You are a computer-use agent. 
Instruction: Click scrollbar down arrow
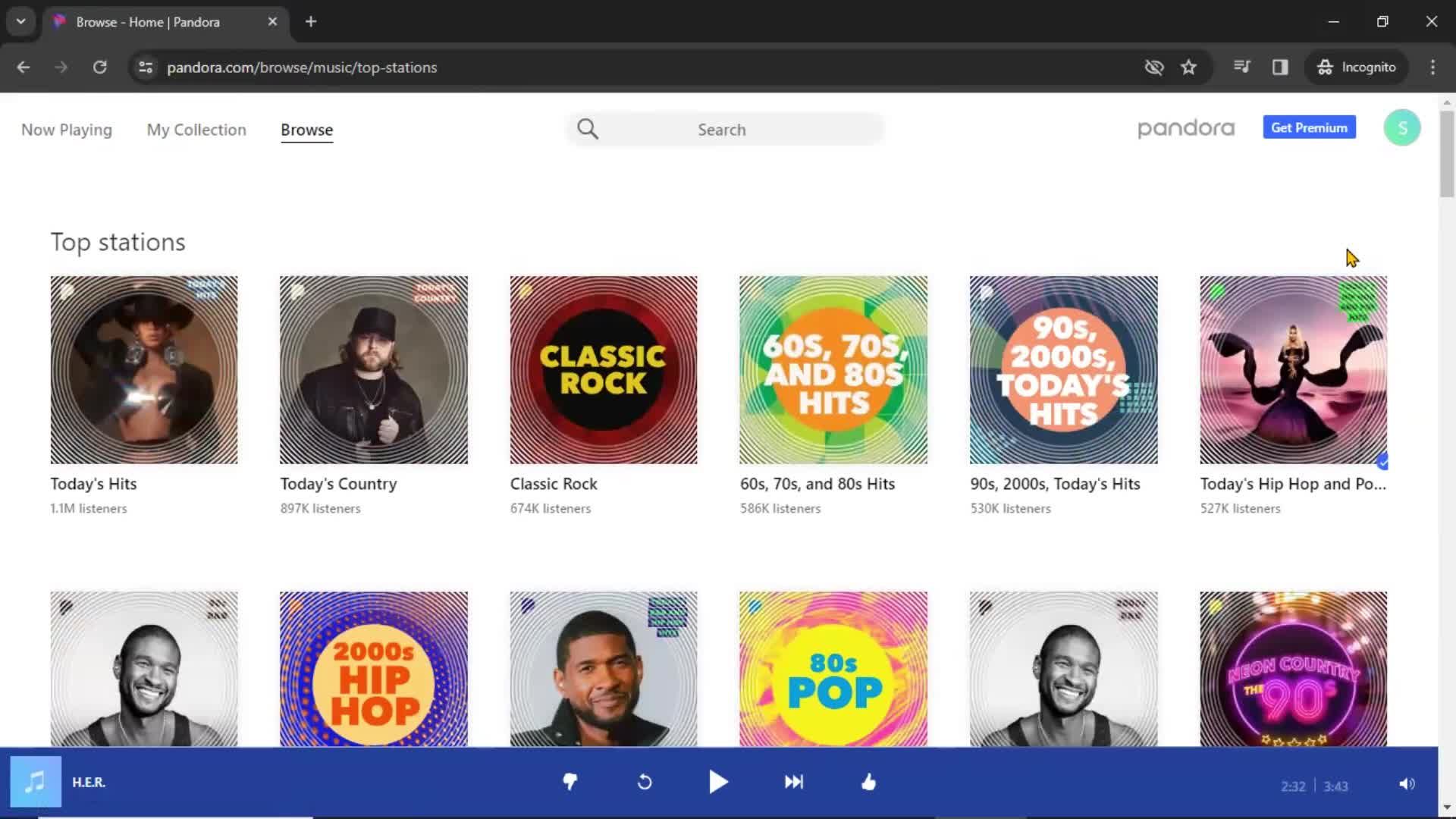tap(1447, 807)
